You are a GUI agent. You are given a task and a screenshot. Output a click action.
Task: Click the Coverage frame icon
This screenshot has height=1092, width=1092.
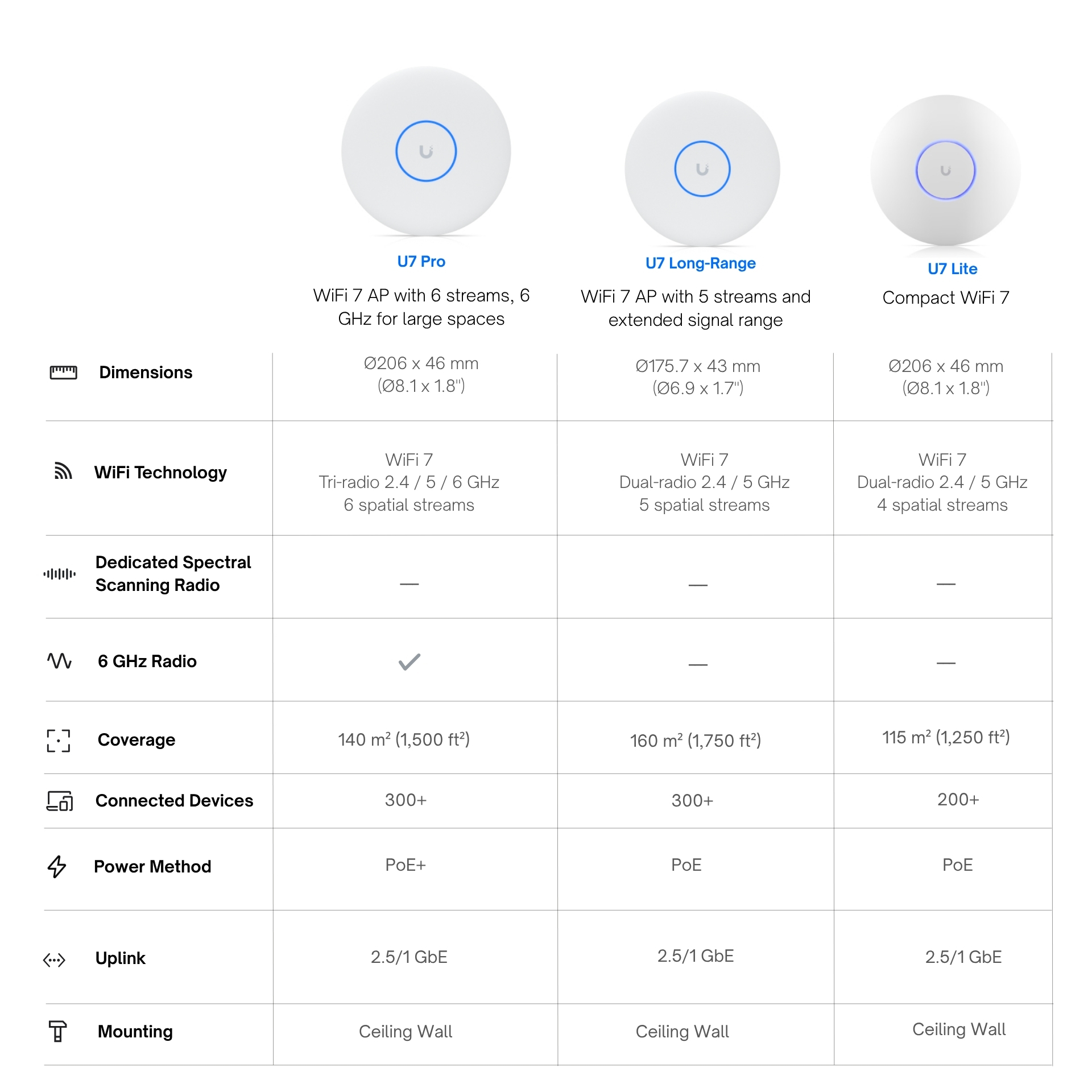pos(59,741)
